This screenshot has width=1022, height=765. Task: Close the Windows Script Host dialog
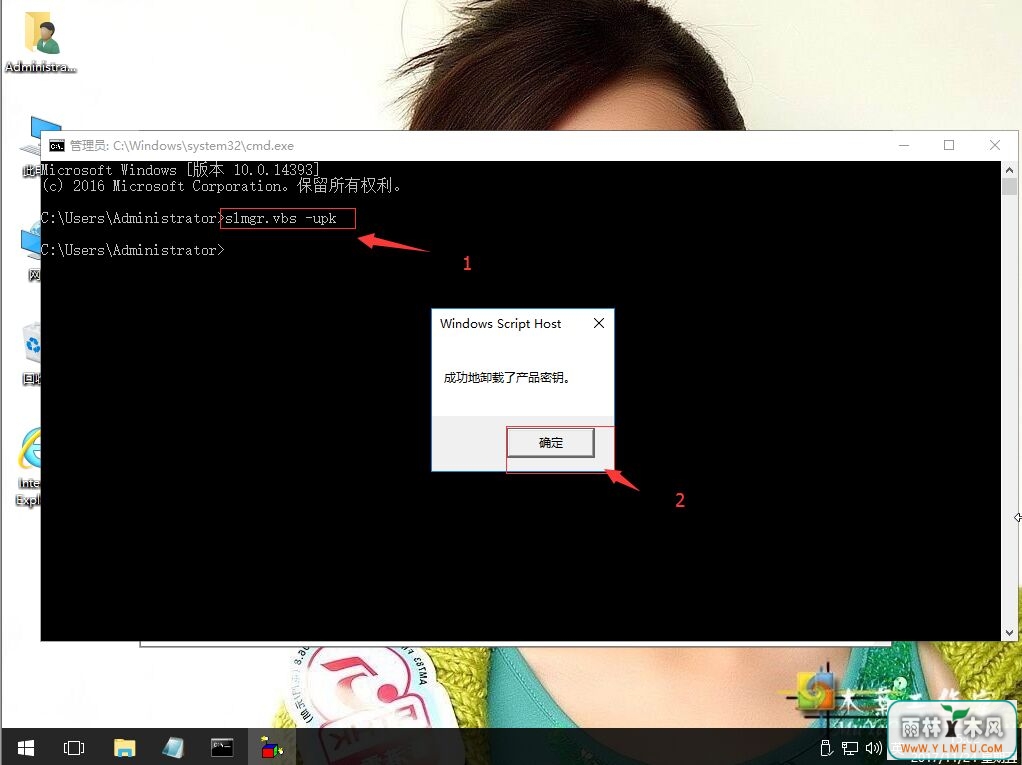(x=598, y=323)
